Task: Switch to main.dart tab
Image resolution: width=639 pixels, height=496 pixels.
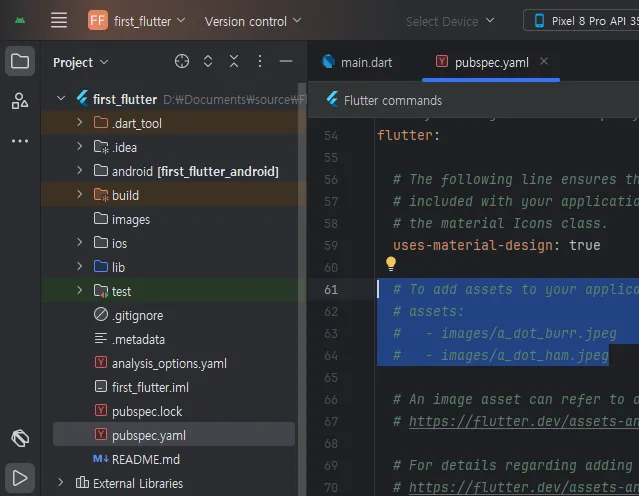Action: tap(357, 62)
